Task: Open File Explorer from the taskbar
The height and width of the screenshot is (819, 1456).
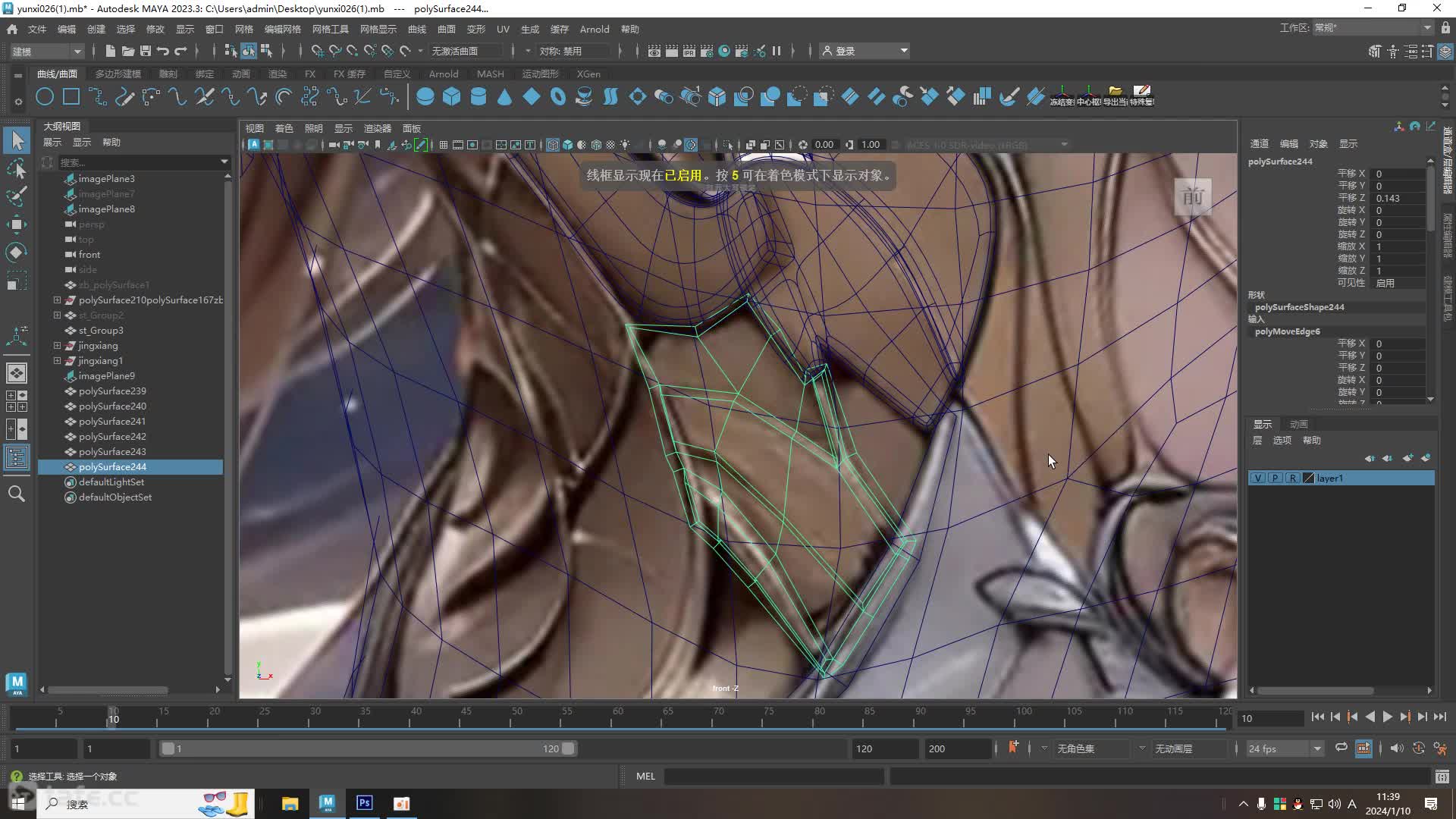Action: tap(290, 803)
